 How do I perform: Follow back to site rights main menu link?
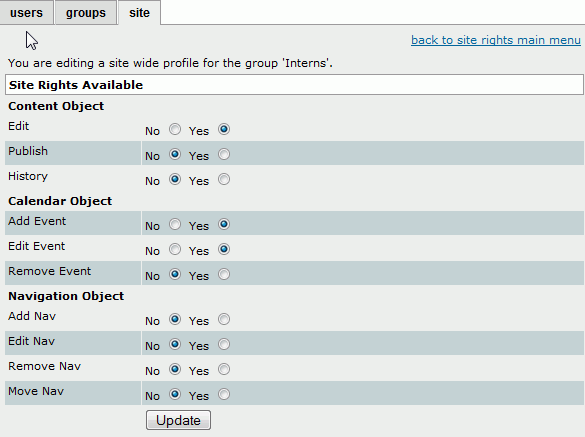click(x=495, y=40)
